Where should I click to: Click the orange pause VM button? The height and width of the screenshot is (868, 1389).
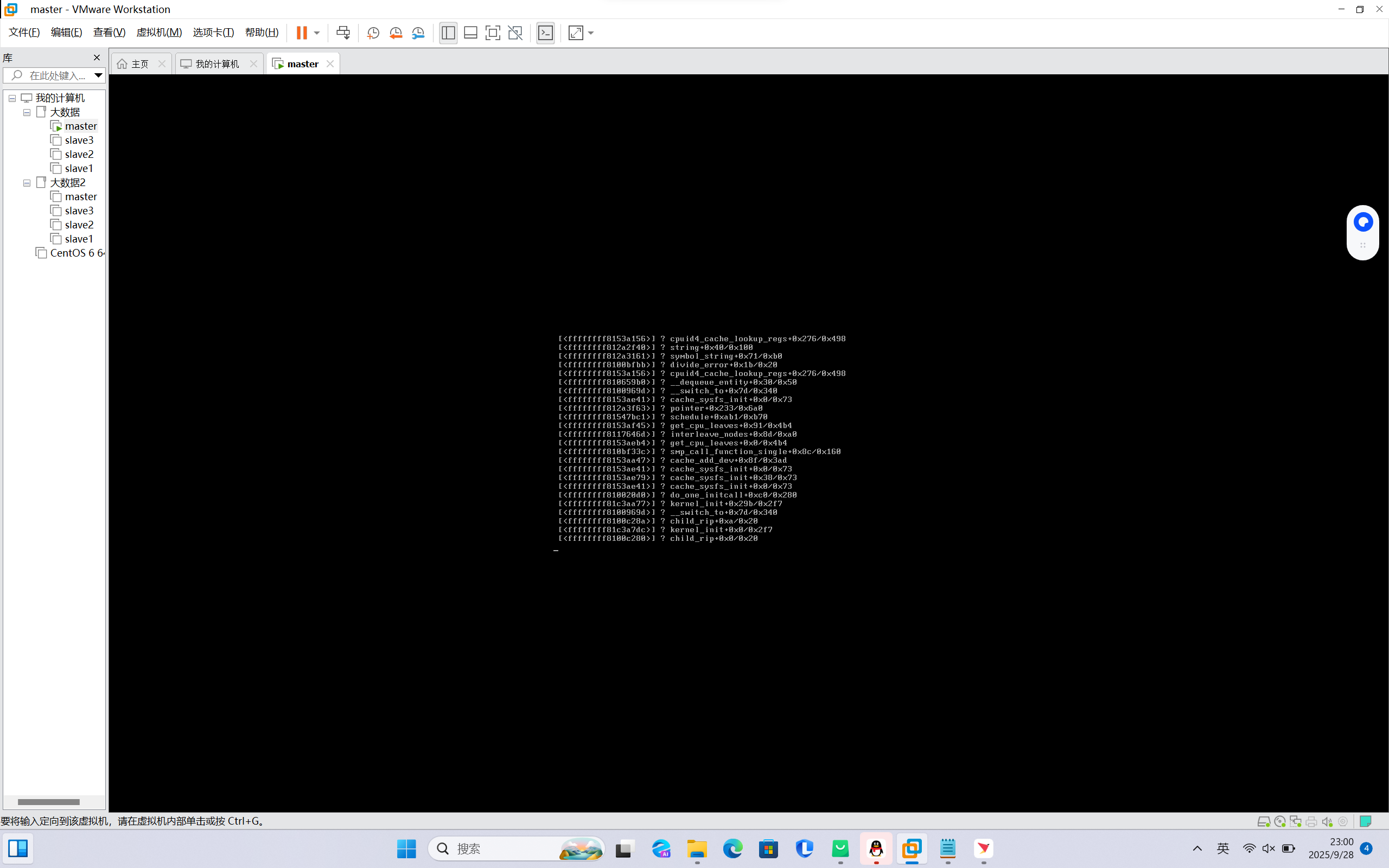(x=301, y=33)
